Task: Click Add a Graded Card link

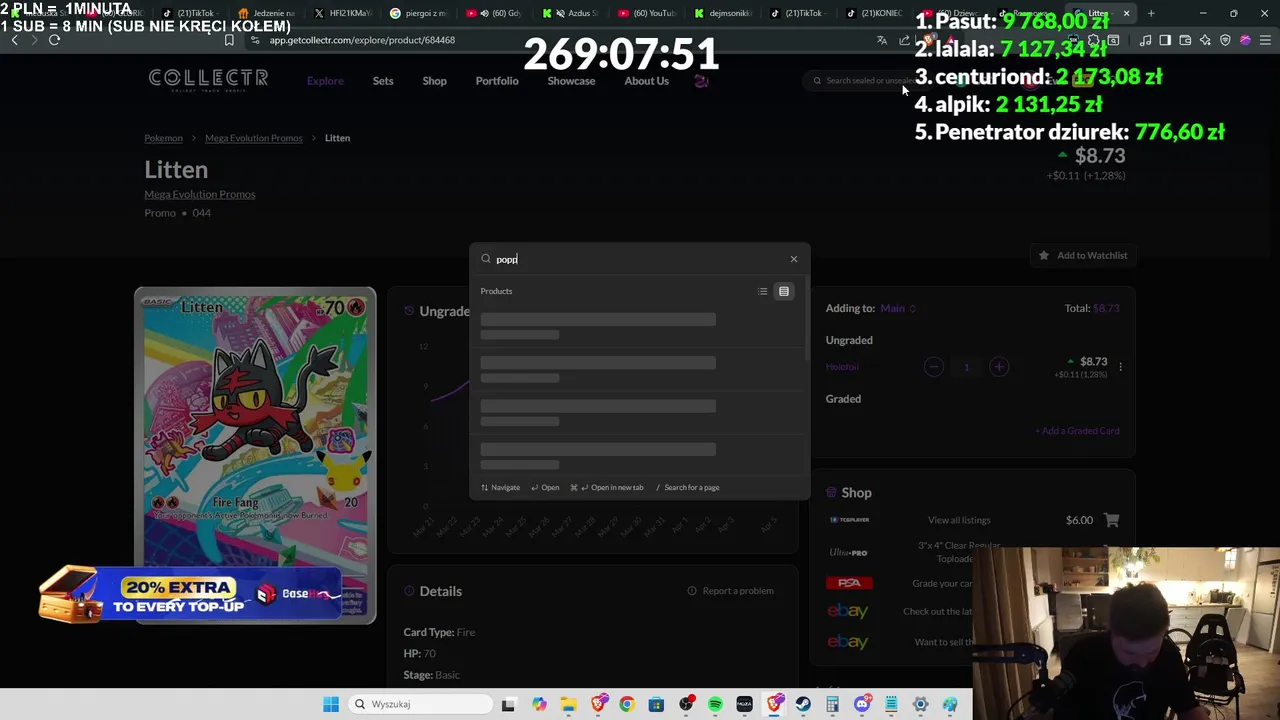Action: (x=1078, y=431)
